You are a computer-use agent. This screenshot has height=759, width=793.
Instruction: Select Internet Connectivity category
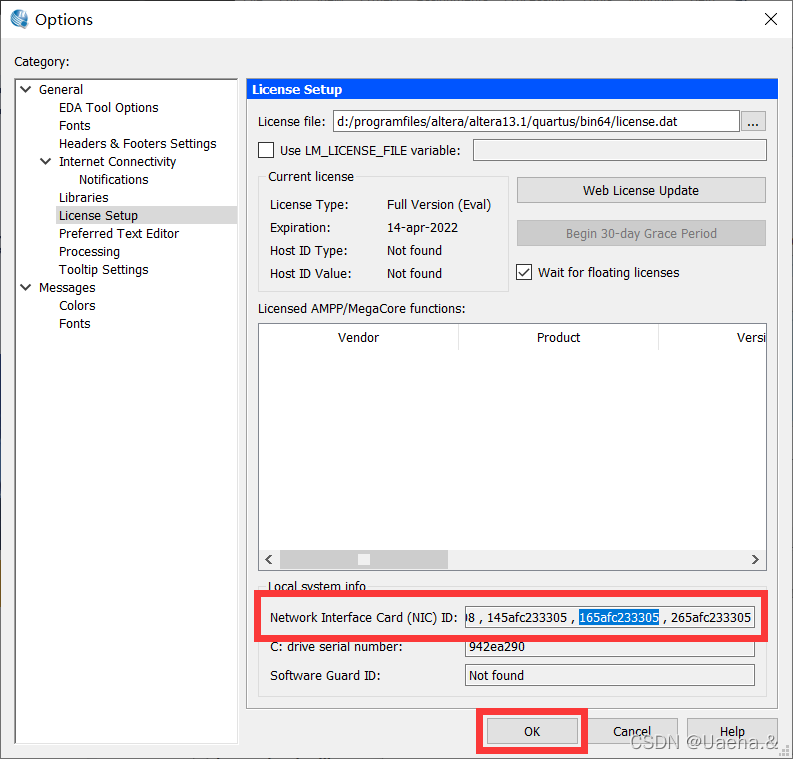click(x=117, y=162)
